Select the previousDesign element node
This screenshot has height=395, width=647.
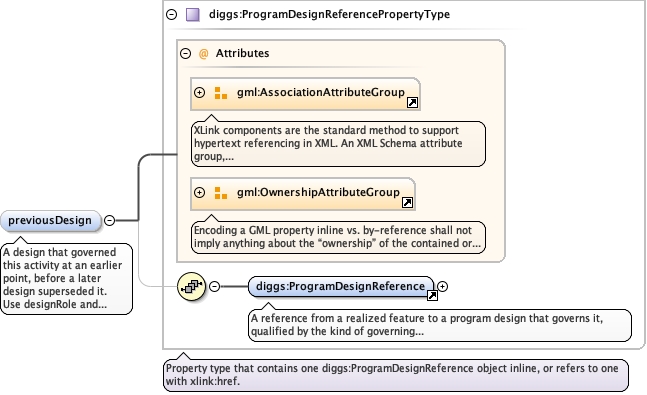pos(50,220)
